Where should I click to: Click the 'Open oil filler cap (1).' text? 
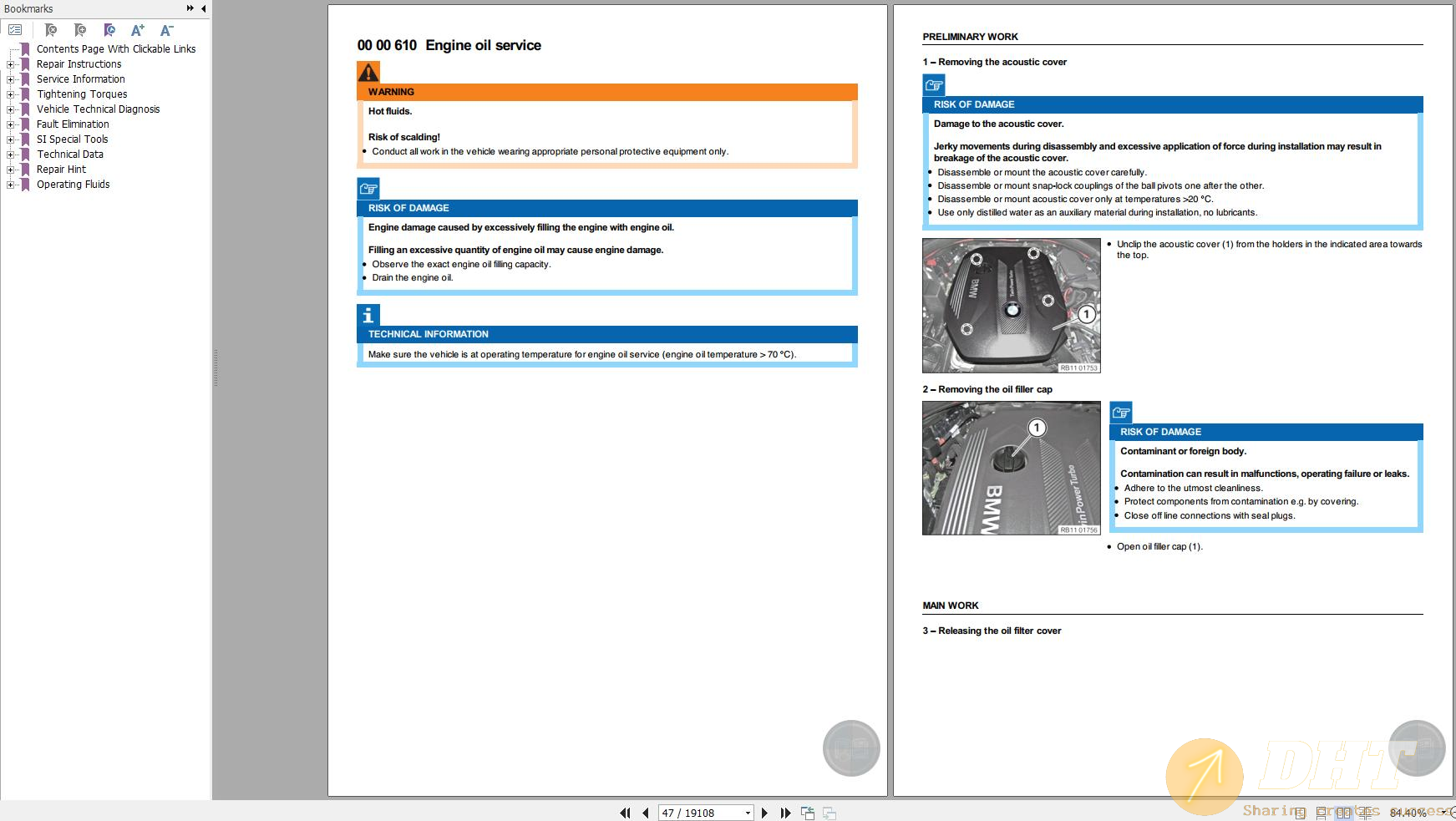1159,546
